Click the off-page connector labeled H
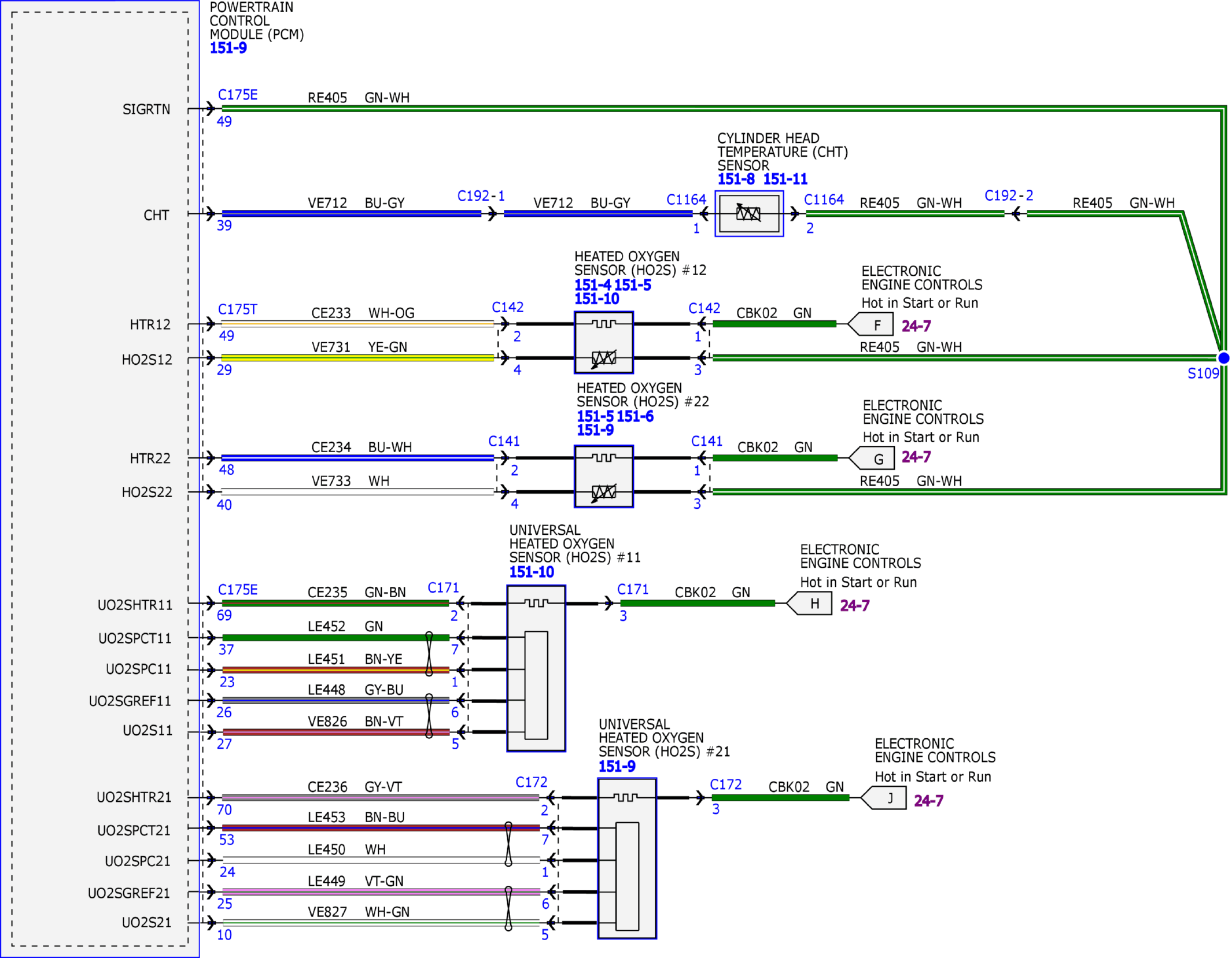The image size is (1232, 958). [809, 603]
